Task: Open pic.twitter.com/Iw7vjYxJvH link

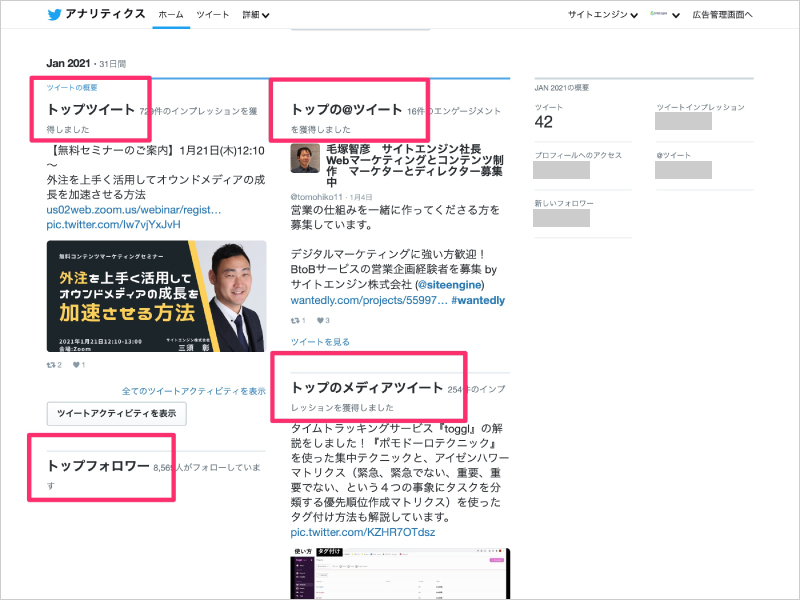Action: click(x=113, y=224)
